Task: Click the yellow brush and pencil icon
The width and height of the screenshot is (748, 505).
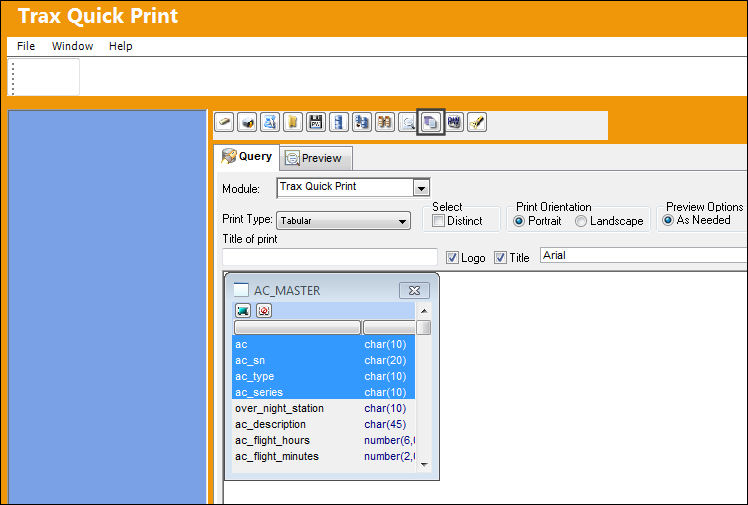Action: coord(477,122)
